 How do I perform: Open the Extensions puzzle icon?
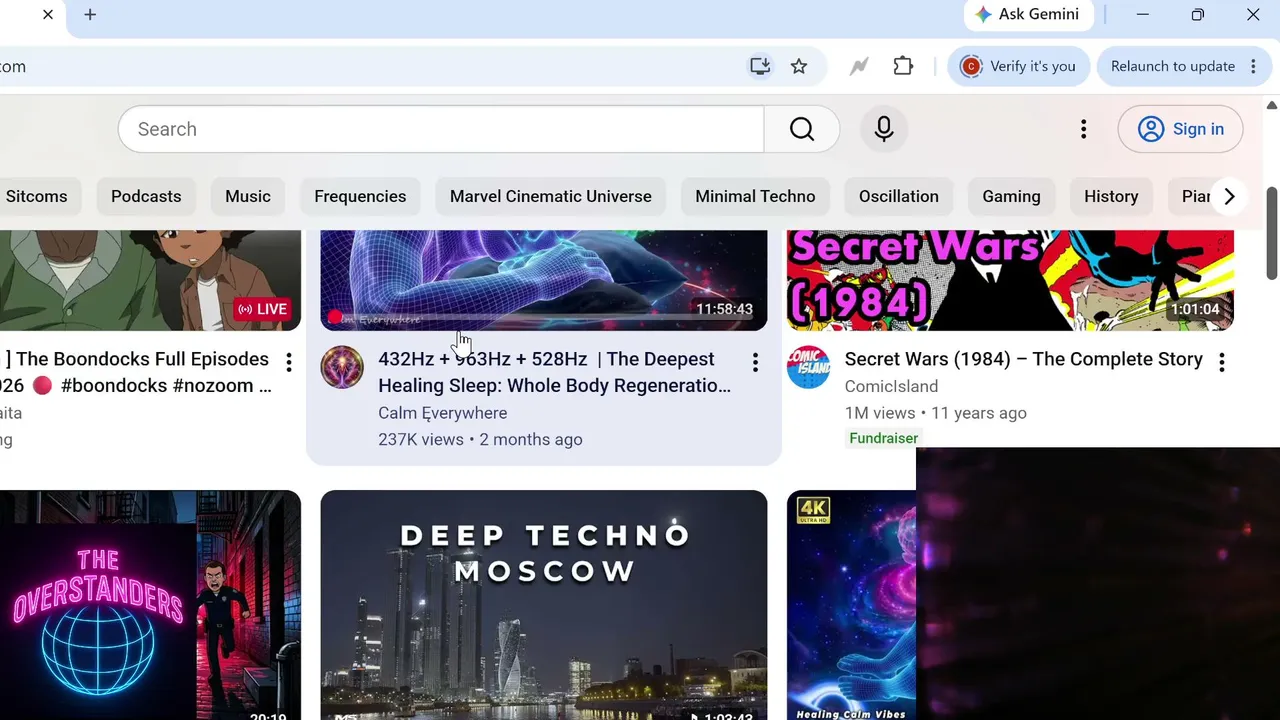(903, 66)
